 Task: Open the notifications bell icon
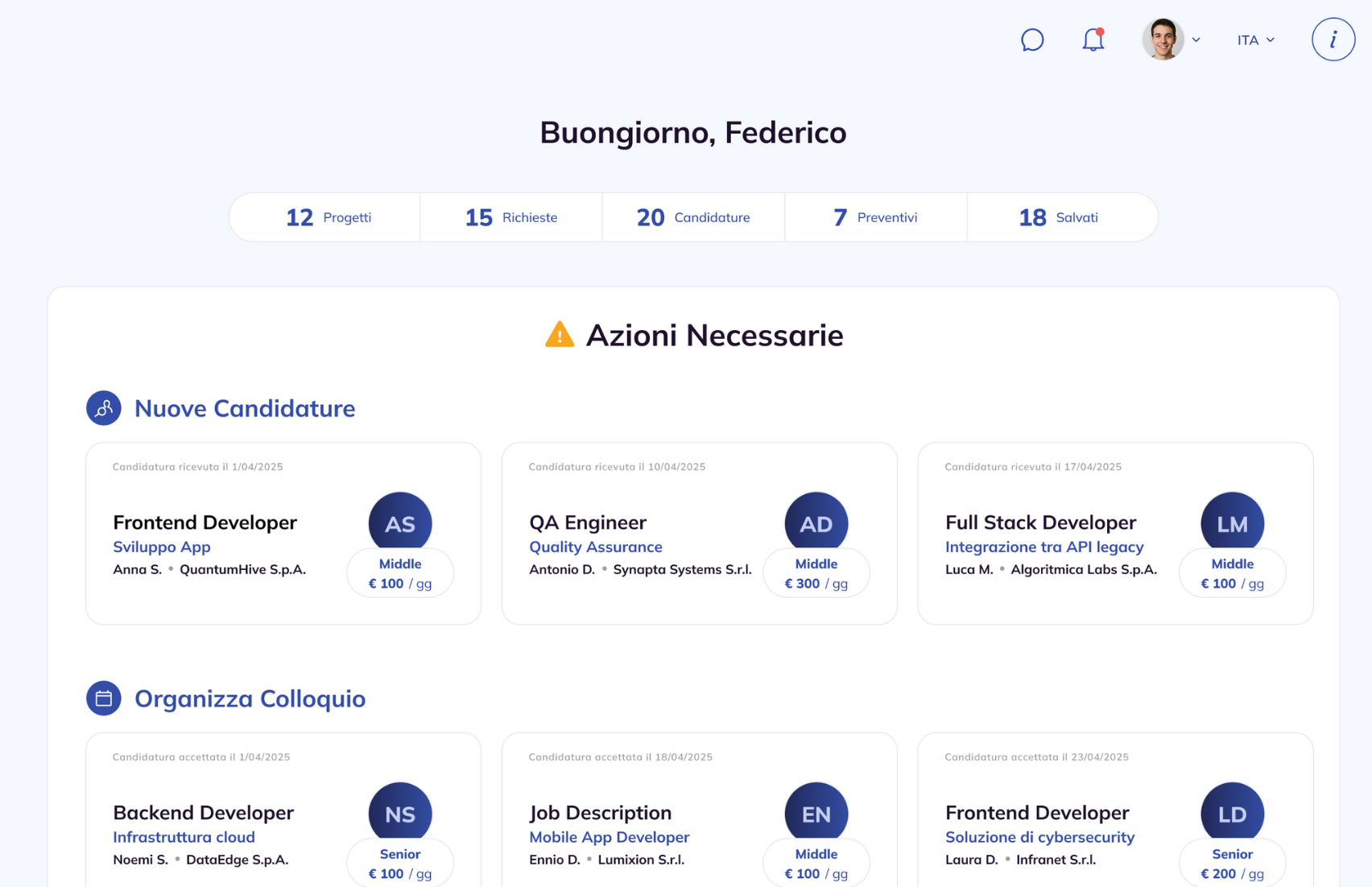click(1093, 39)
